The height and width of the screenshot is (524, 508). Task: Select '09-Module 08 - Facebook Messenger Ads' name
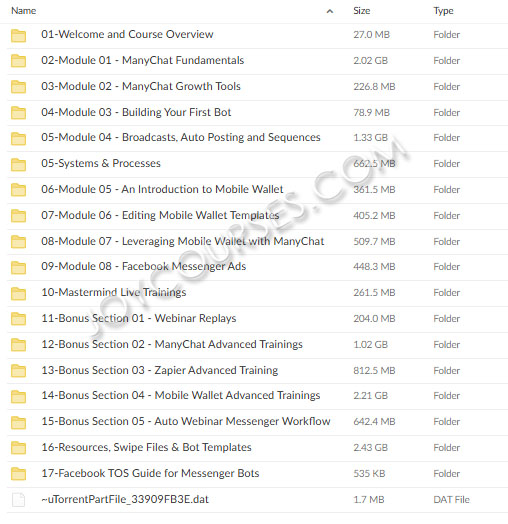click(x=144, y=266)
